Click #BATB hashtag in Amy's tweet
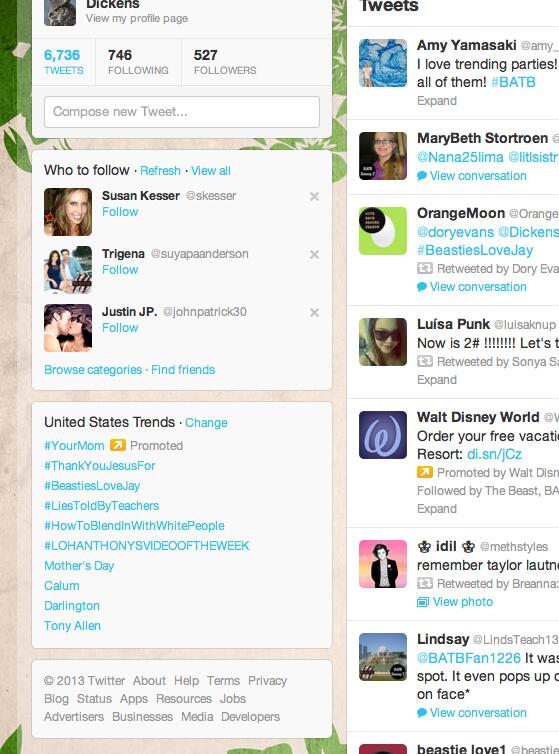 pos(513,82)
